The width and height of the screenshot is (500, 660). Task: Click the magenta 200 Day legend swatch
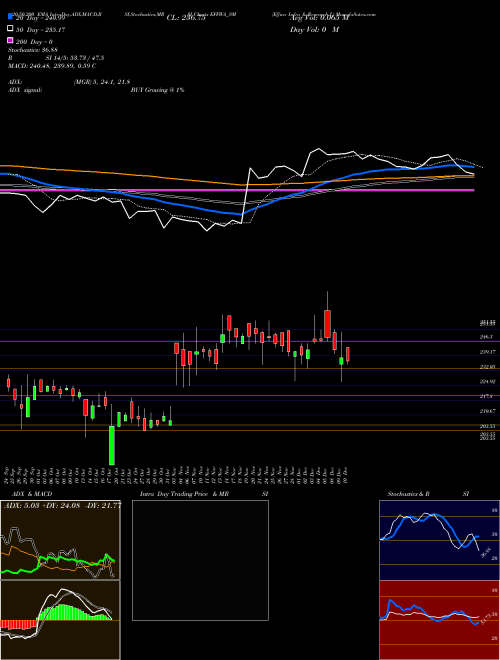[10, 40]
